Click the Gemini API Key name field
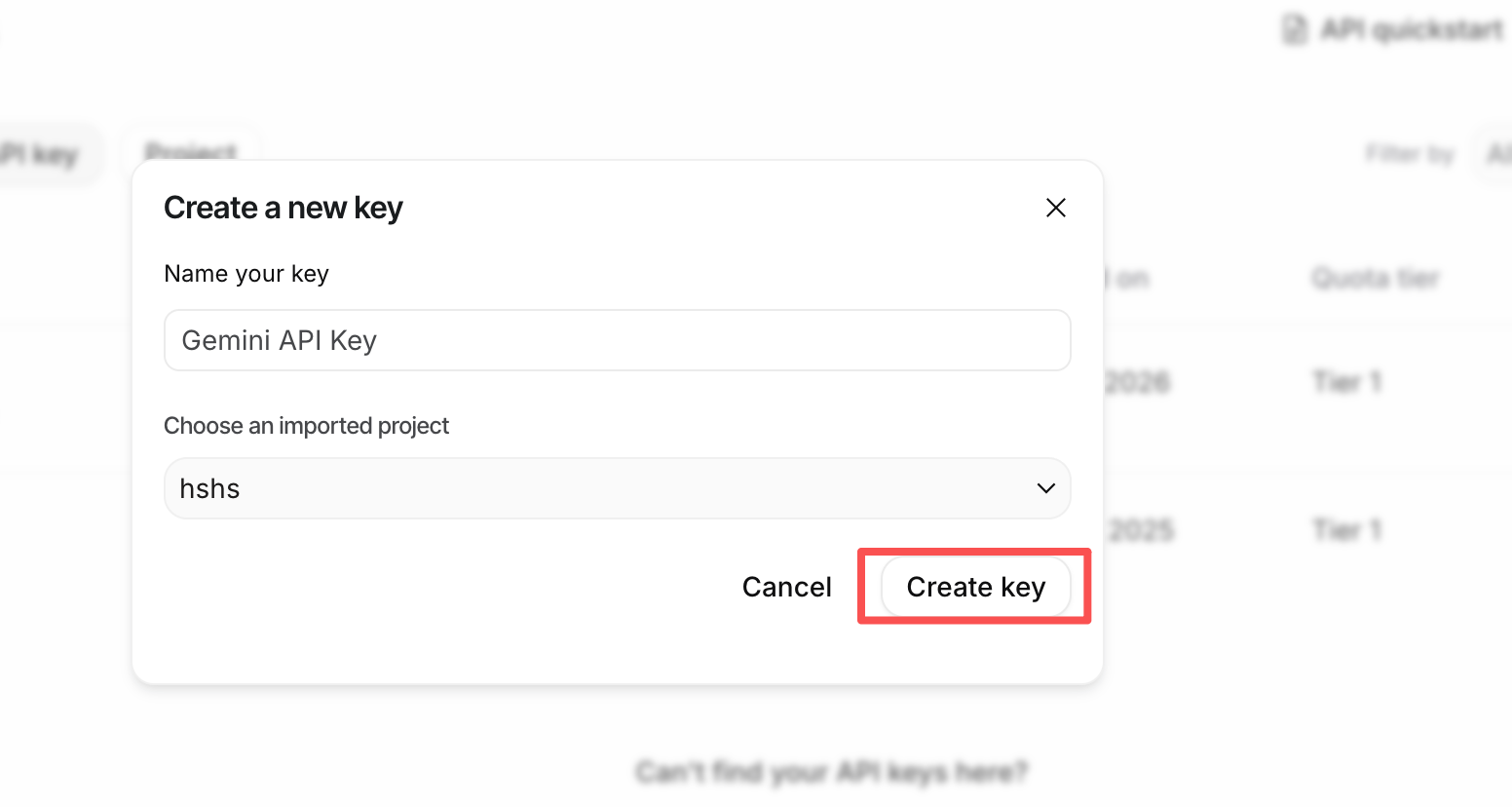This screenshot has width=1512, height=807. tap(617, 340)
